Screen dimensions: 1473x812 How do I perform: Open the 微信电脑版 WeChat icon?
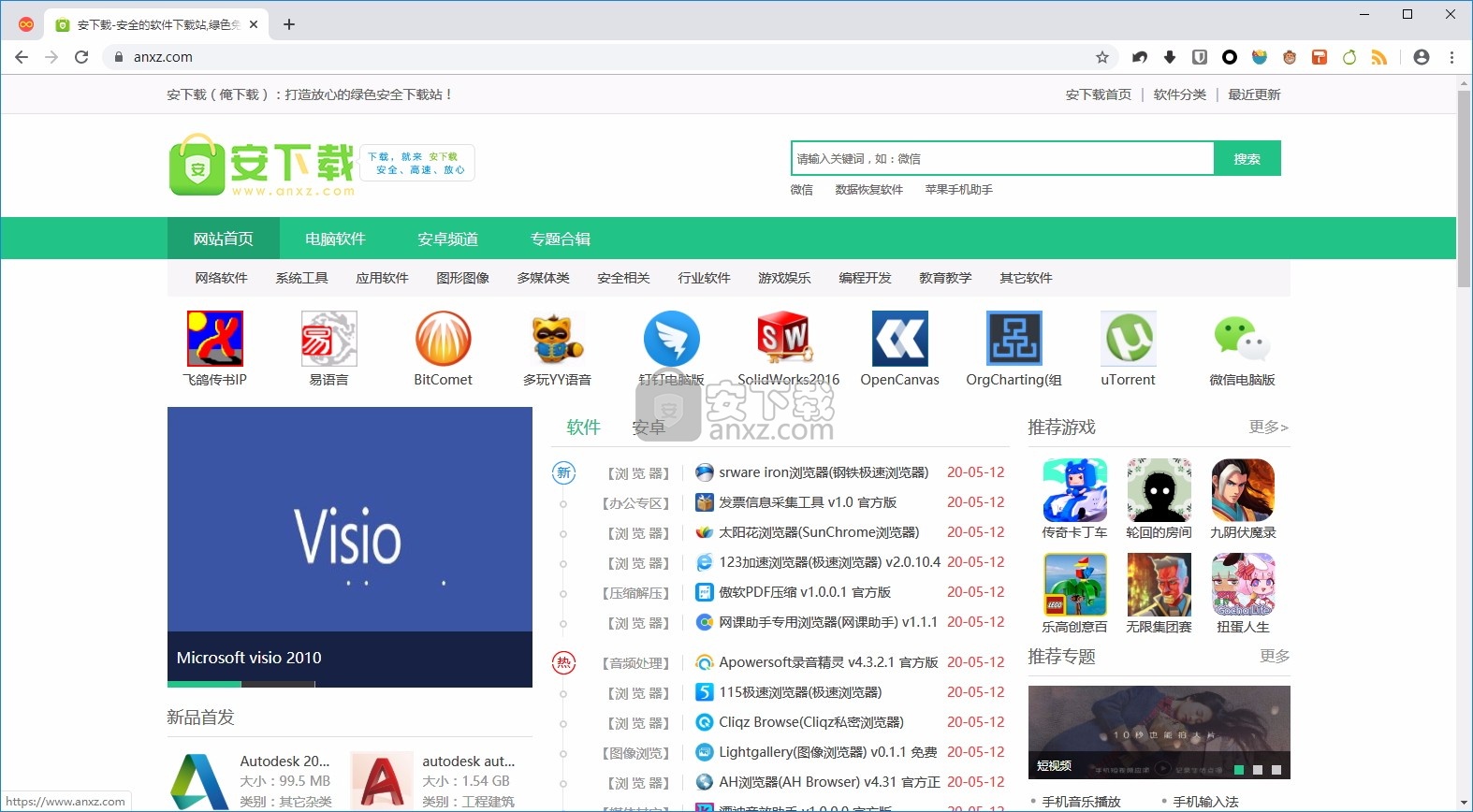click(x=1243, y=339)
